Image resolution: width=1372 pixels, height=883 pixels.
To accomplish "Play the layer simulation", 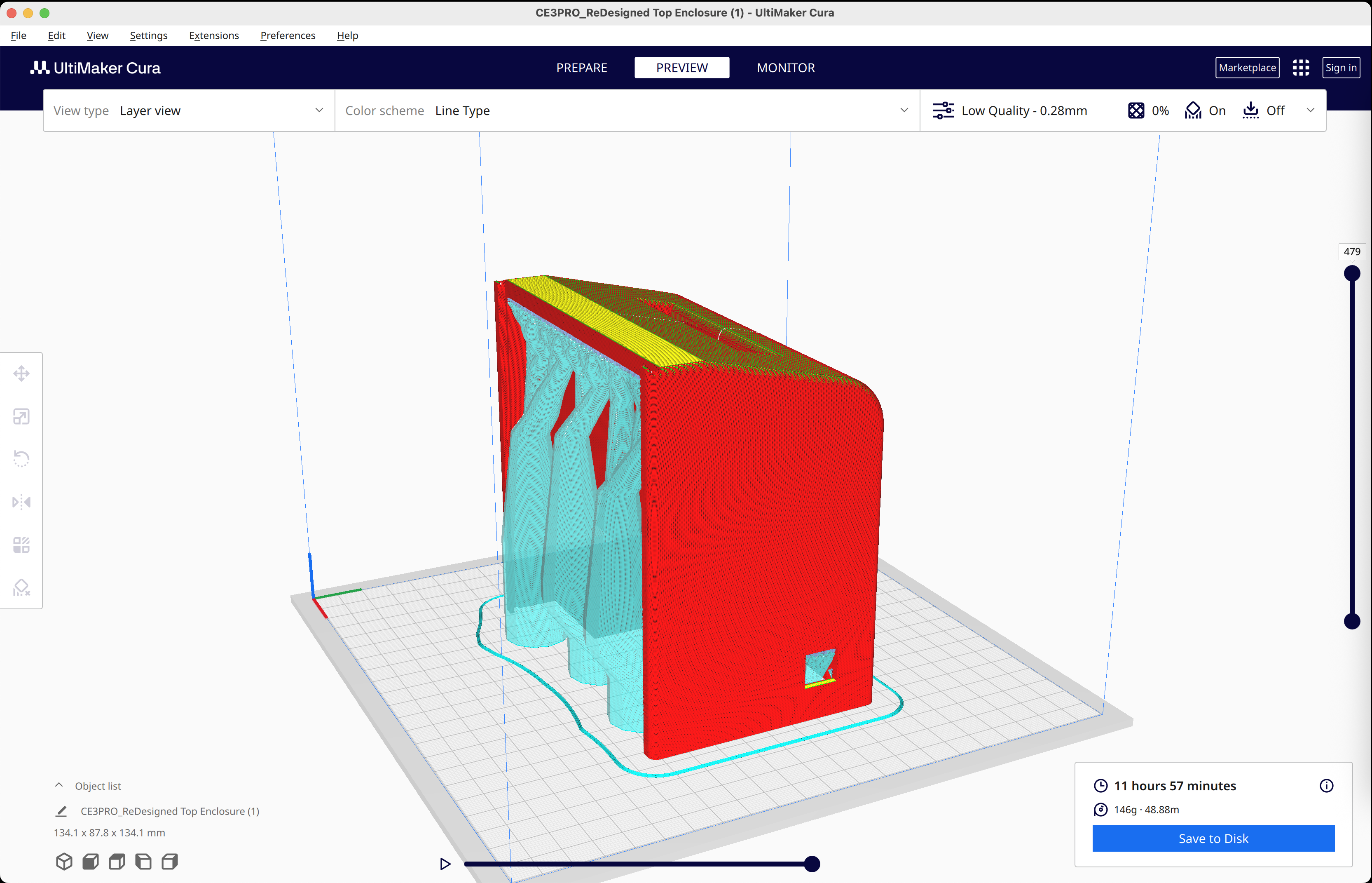I will pos(445,864).
